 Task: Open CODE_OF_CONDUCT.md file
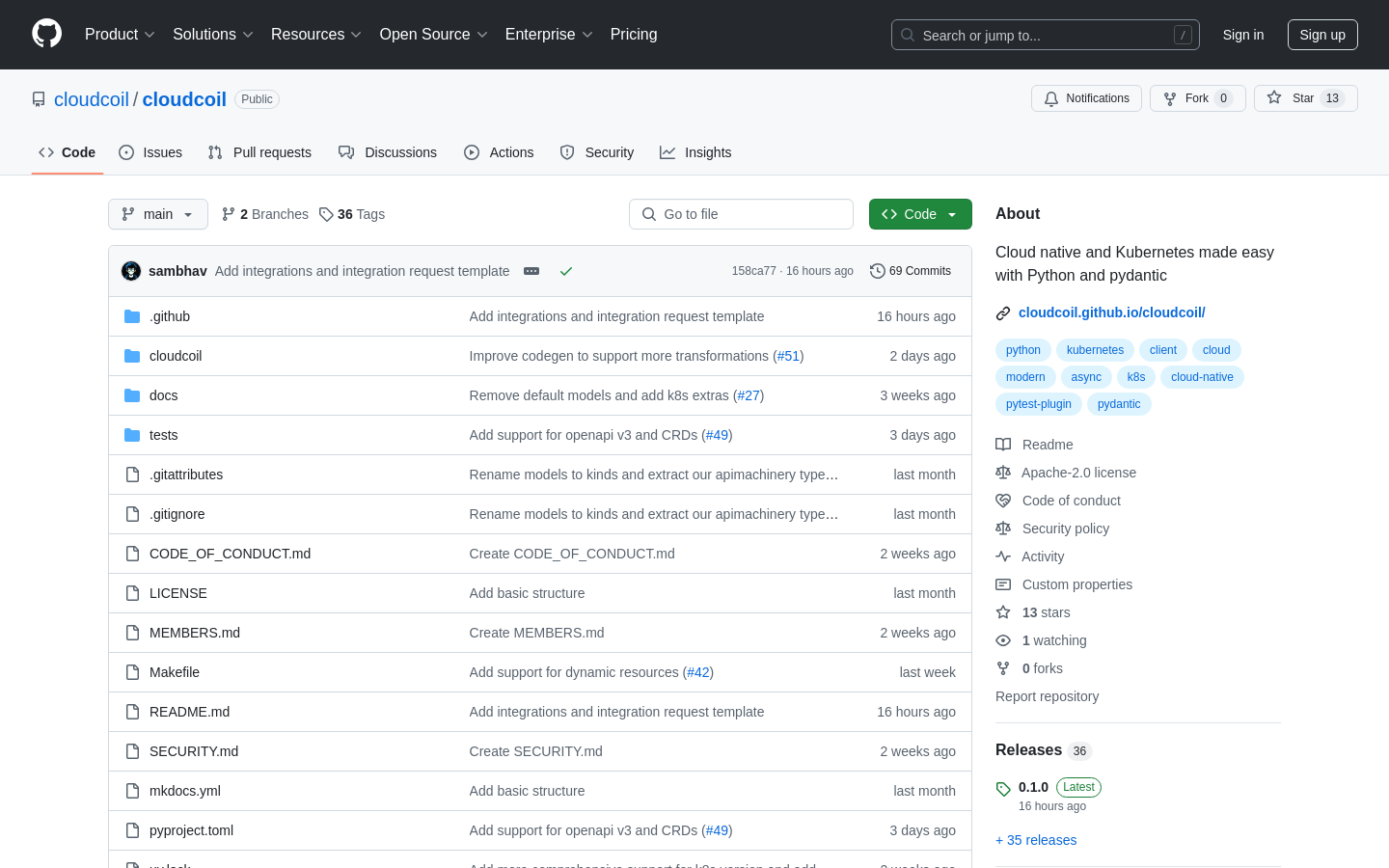[230, 554]
